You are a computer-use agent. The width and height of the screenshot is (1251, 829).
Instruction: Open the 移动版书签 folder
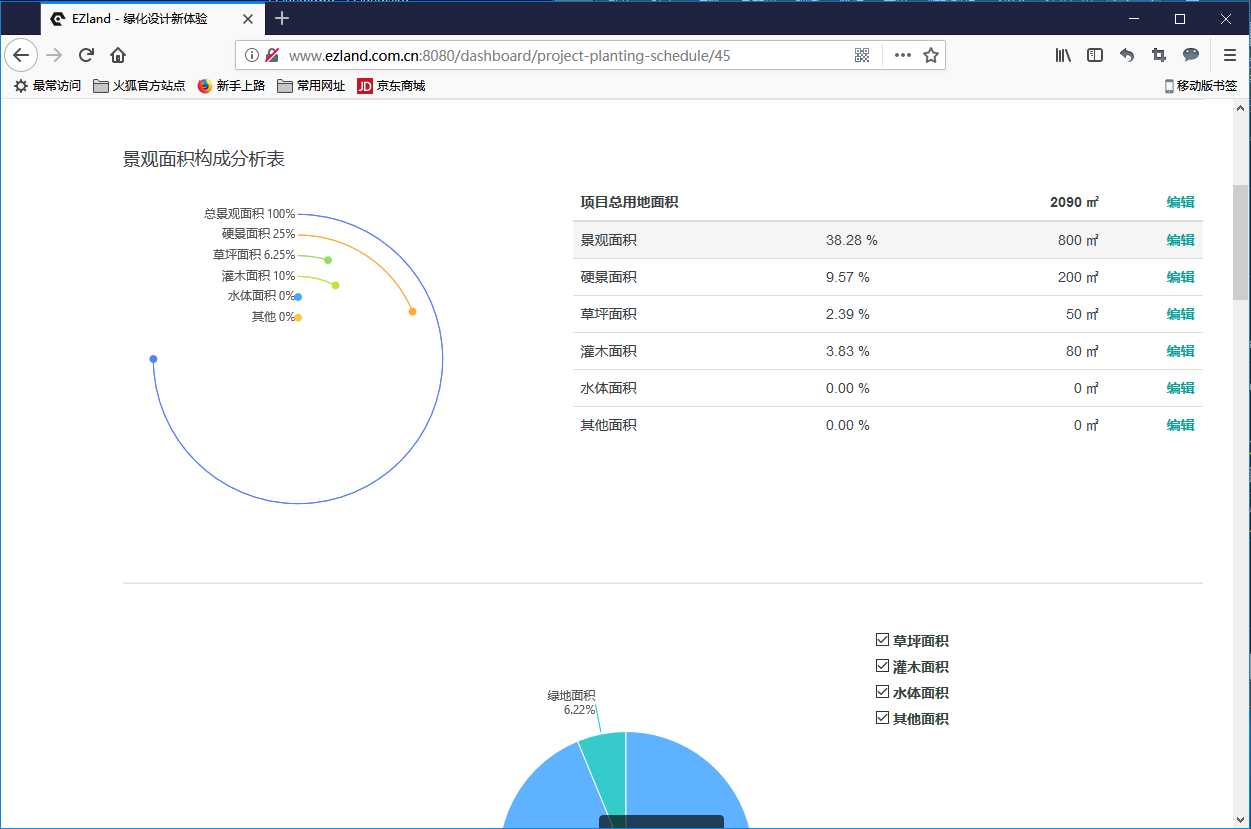point(1201,86)
